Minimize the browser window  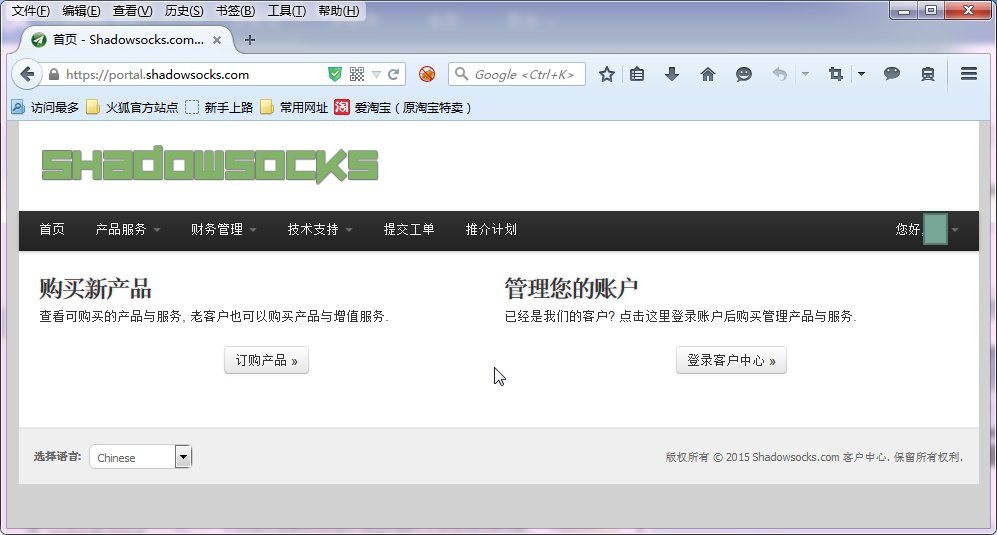[x=904, y=10]
